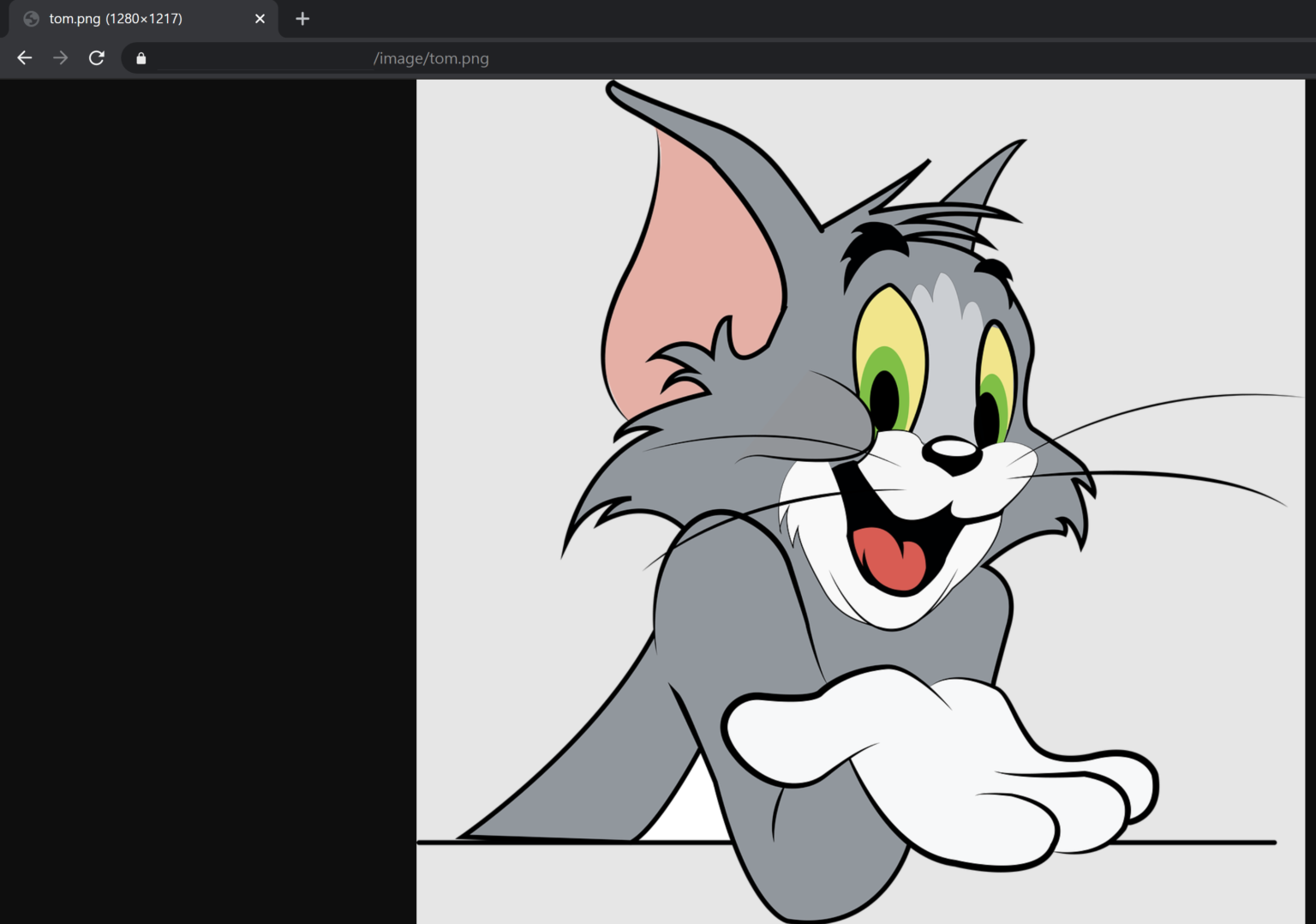Click the globe favicon on the tom.png tab

pyautogui.click(x=31, y=18)
